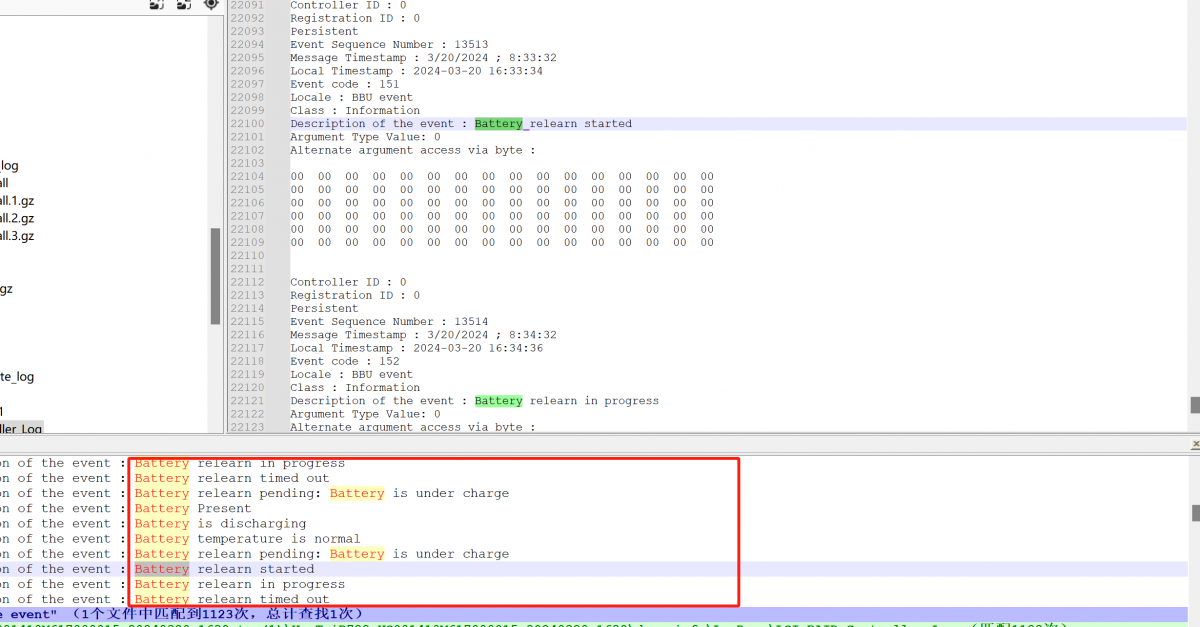The image size is (1200, 627).
Task: Click the search summary header with 1123 matches
Action: pyautogui.click(x=180, y=613)
